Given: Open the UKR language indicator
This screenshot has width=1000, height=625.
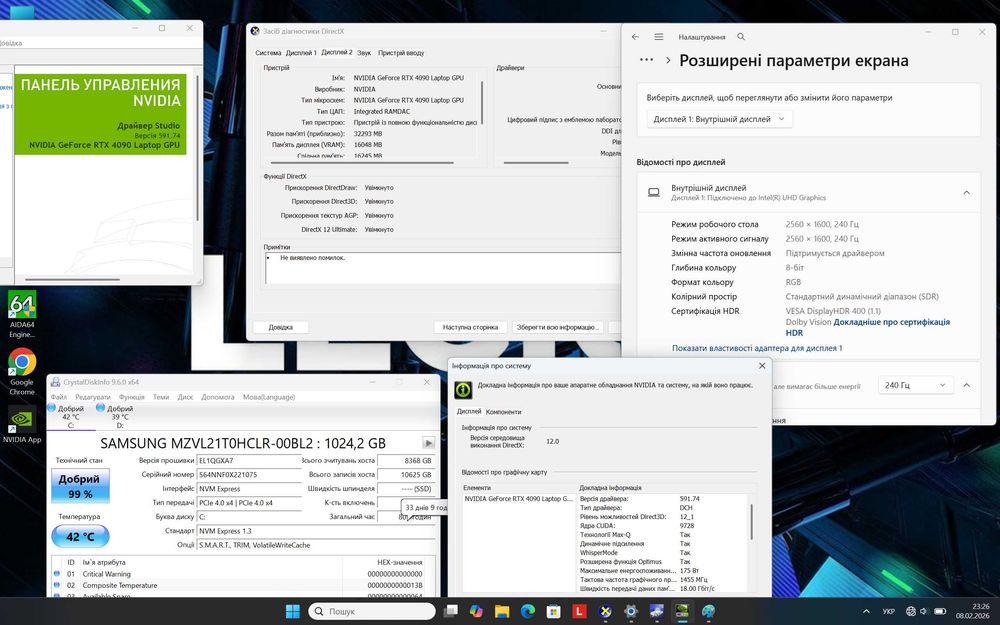Looking at the screenshot, I should [888, 611].
